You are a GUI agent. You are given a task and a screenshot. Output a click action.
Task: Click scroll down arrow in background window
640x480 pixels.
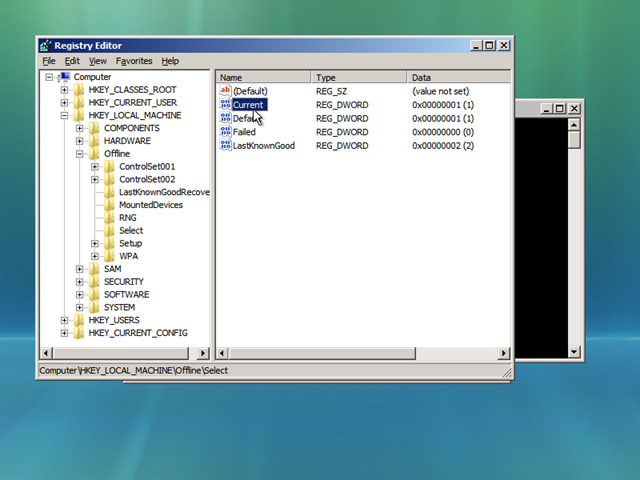[x=574, y=352]
